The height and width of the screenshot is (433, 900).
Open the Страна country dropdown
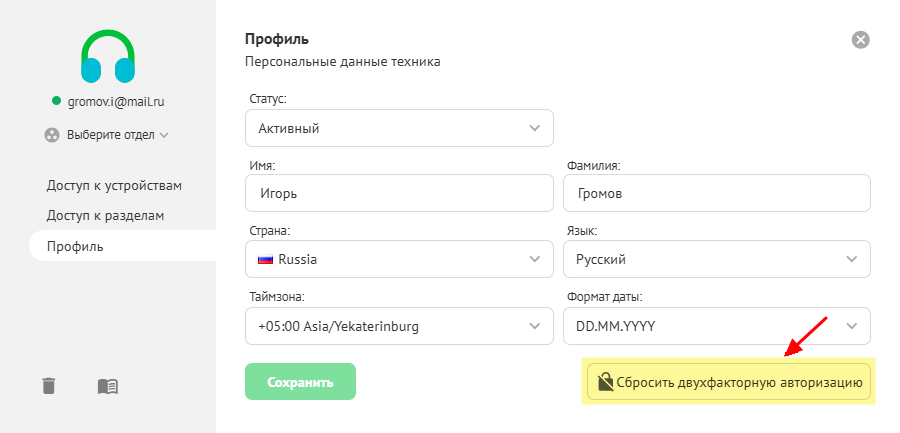point(399,259)
